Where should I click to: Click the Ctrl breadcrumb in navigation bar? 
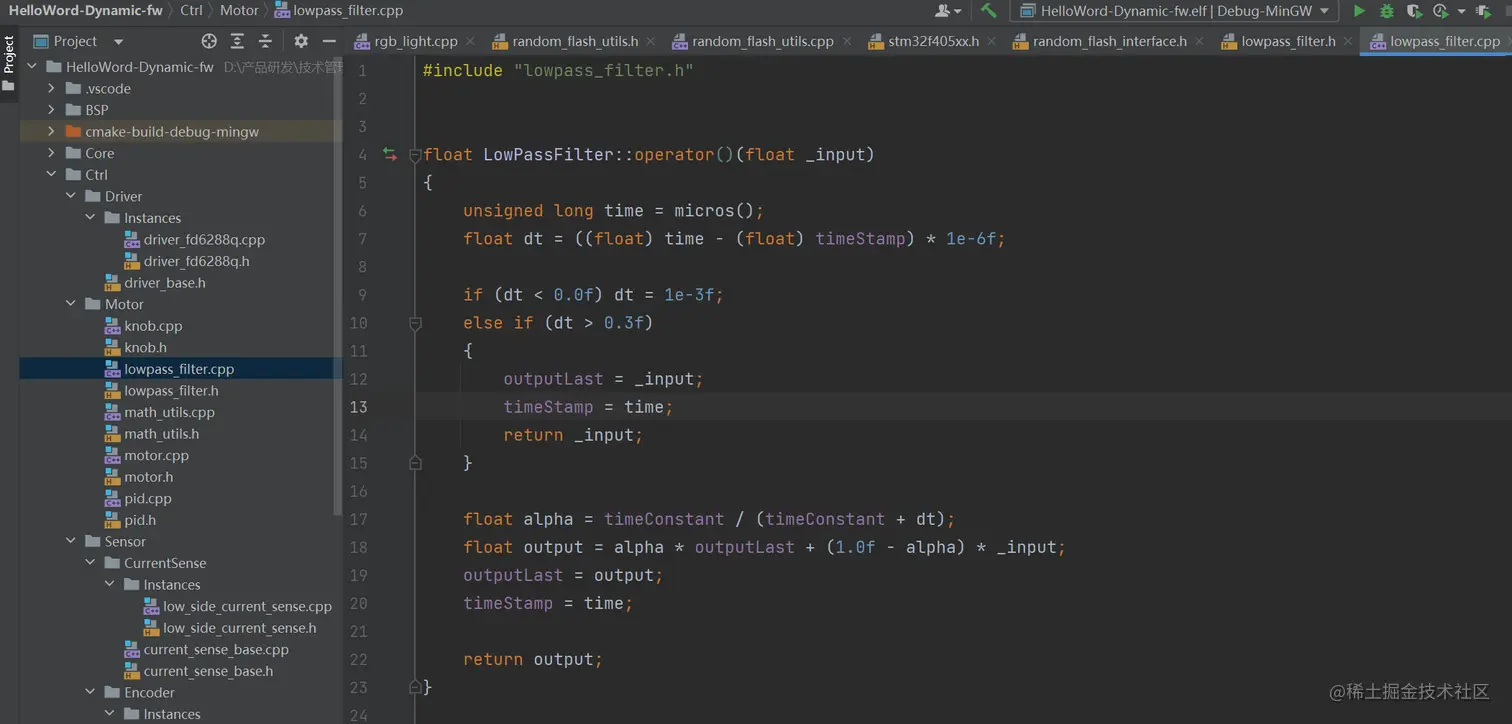[x=191, y=11]
